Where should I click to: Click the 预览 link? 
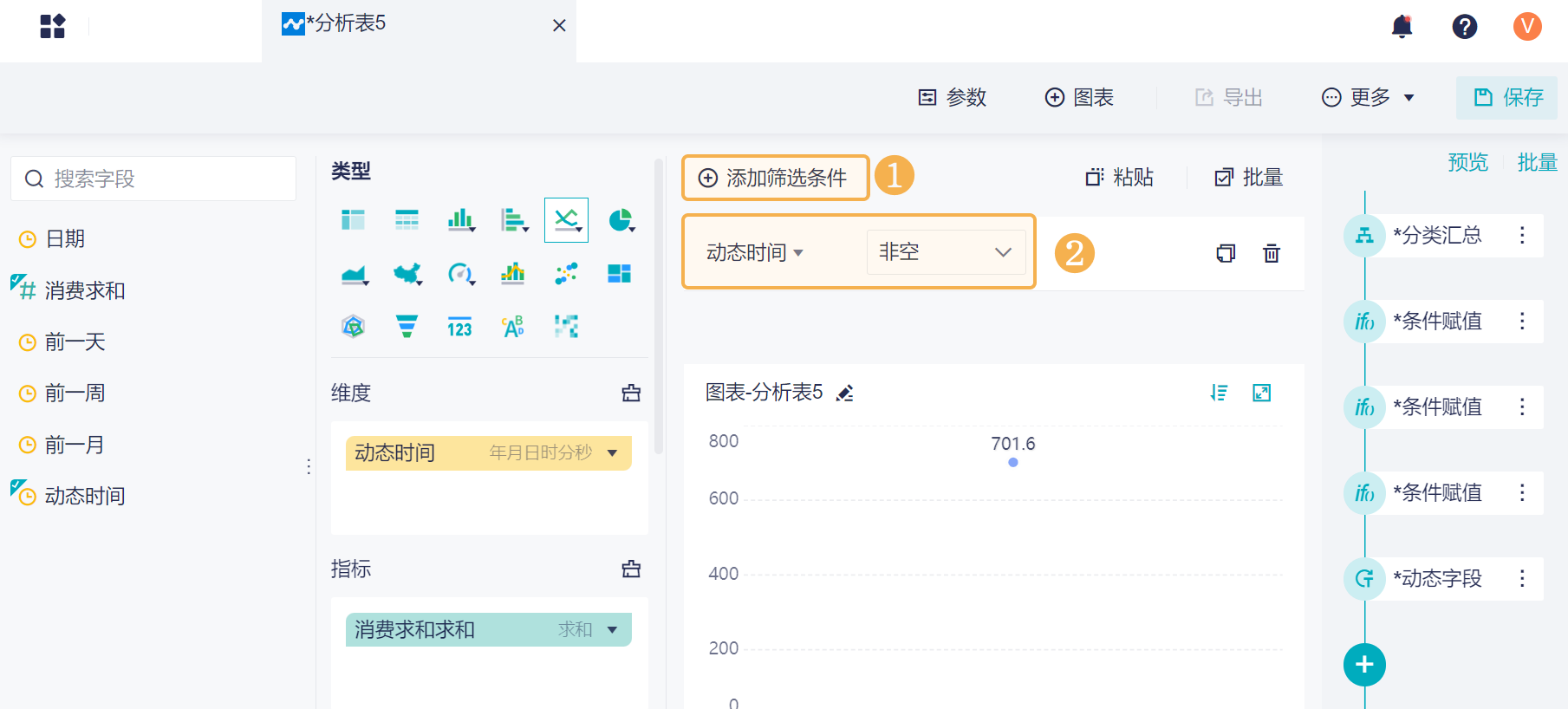pyautogui.click(x=1467, y=162)
